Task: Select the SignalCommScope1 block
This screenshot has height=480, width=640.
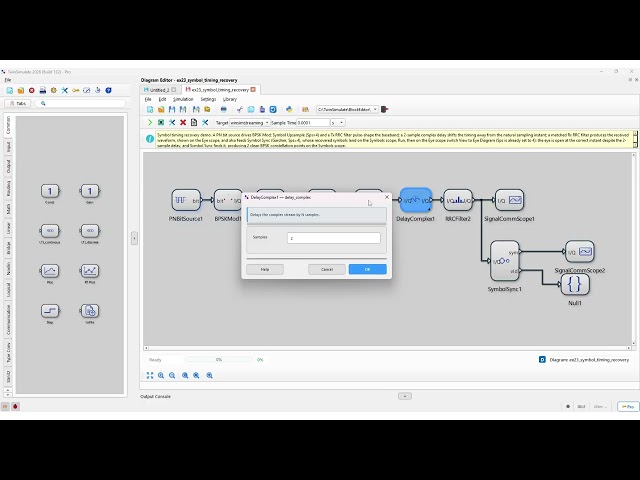Action: click(509, 200)
